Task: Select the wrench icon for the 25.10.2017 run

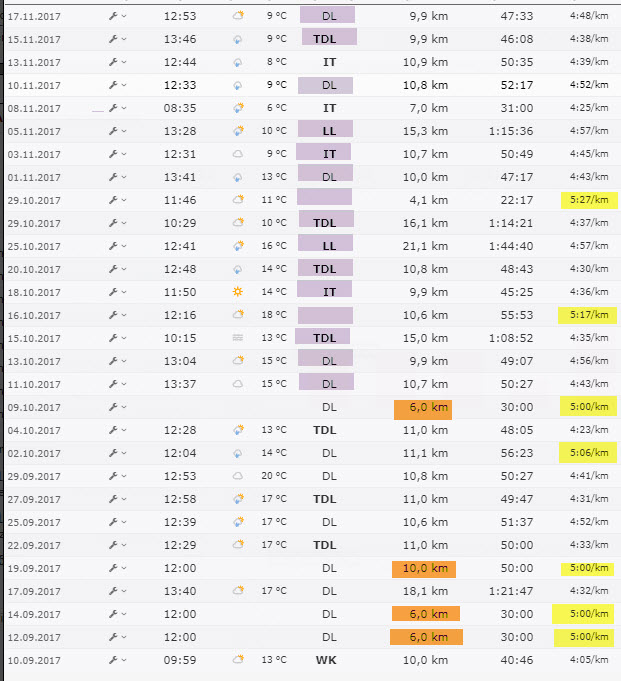Action: coord(113,246)
